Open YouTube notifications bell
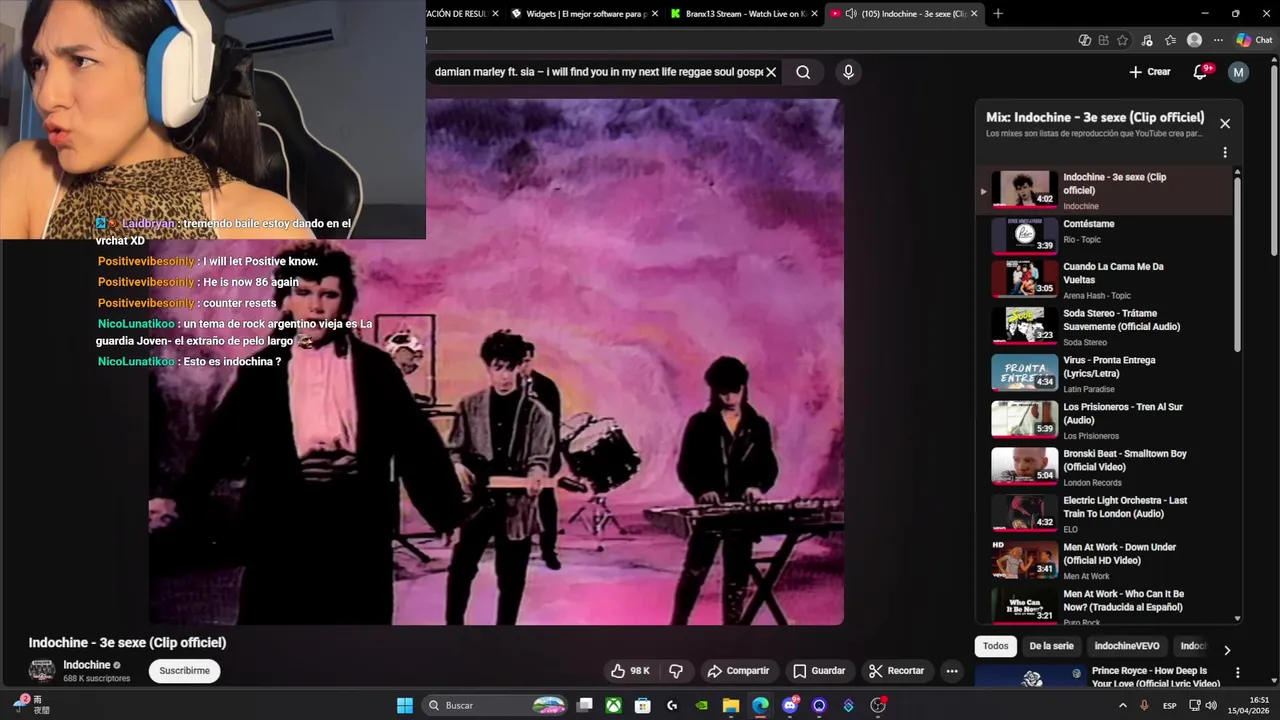This screenshot has width=1280, height=720. [1201, 72]
